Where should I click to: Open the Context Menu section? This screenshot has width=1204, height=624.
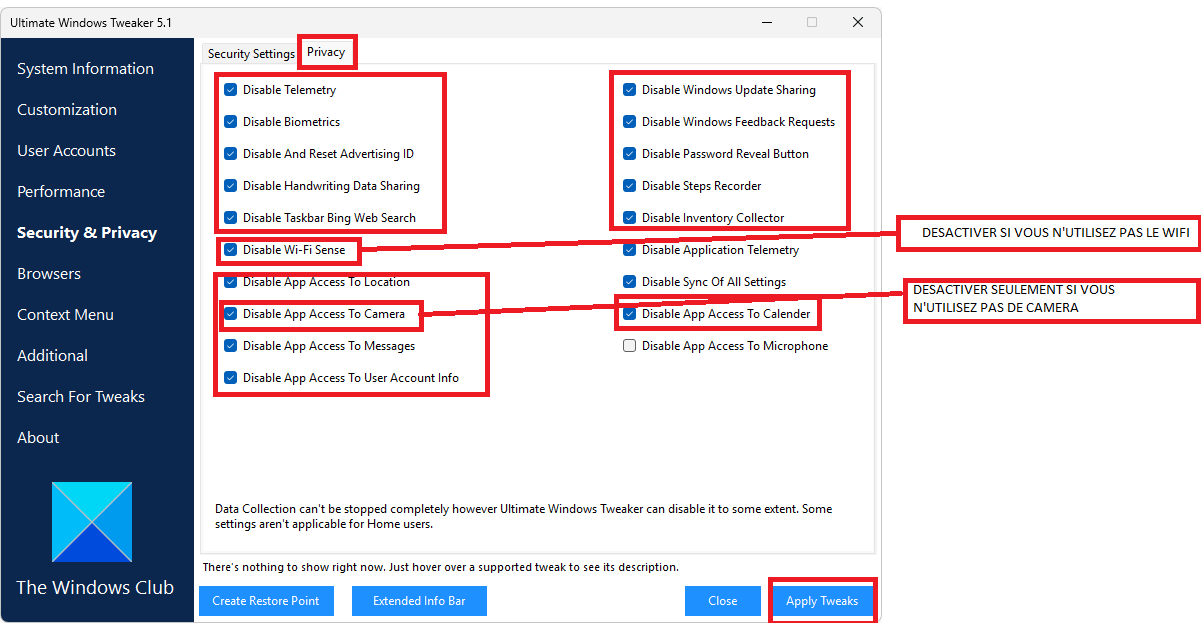tap(65, 315)
